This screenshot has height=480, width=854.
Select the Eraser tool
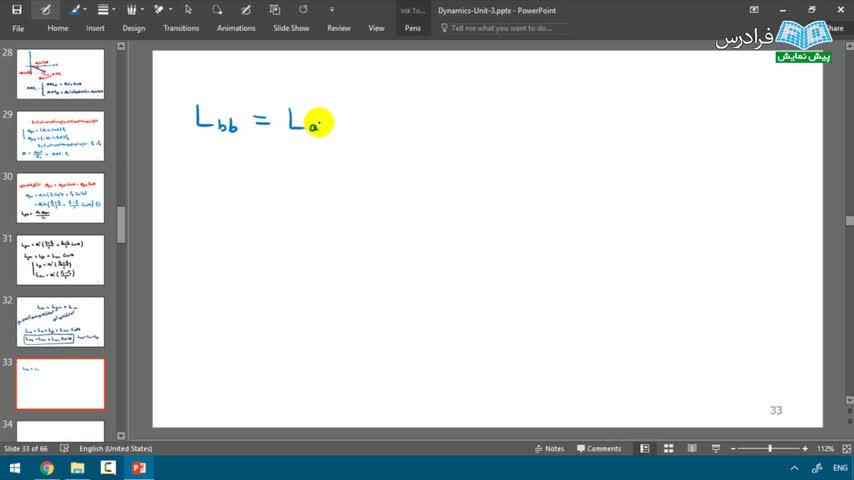click(x=160, y=10)
